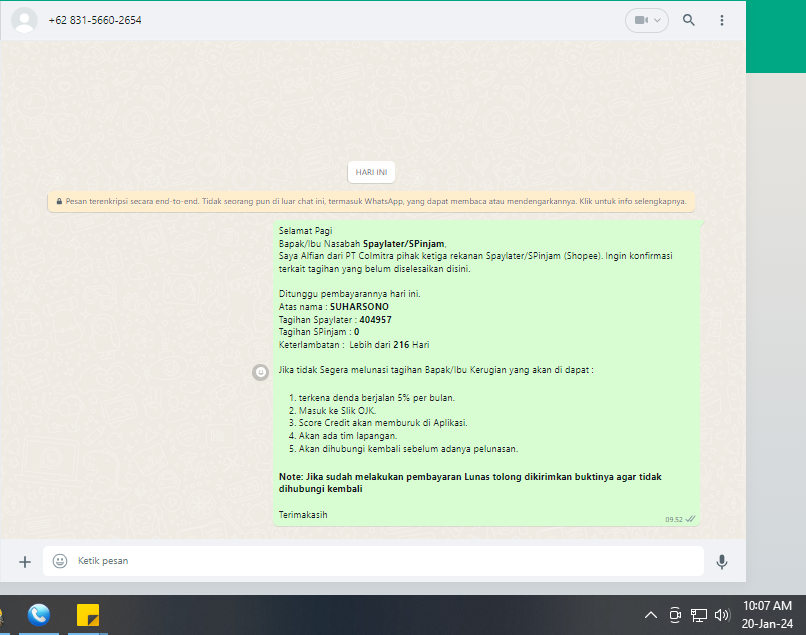806x635 pixels.
Task: Click the line 'Masuk ke Slik OJK.'
Action: 337,411
